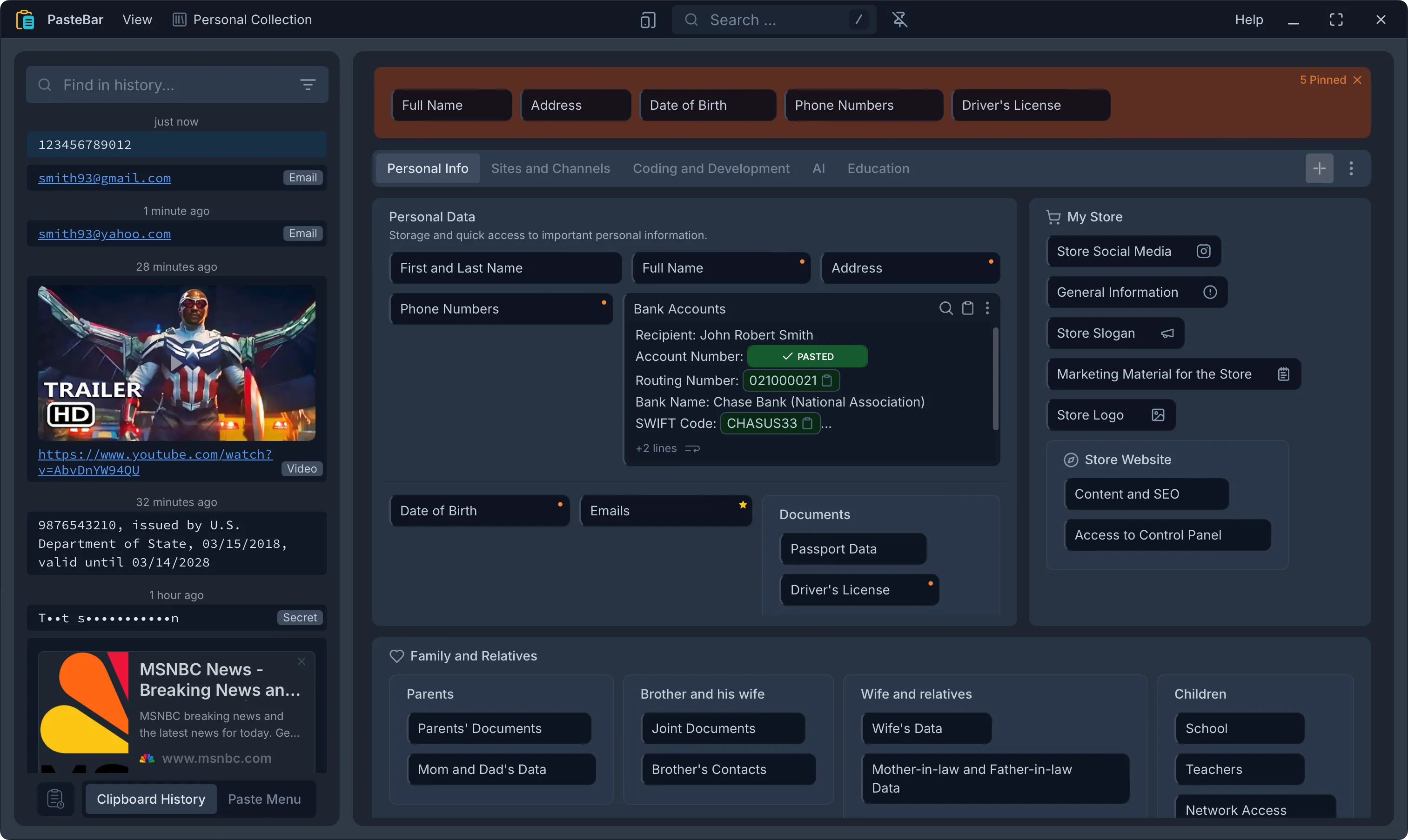The image size is (1408, 840).
Task: Select Clipboard History tab
Action: (x=151, y=799)
